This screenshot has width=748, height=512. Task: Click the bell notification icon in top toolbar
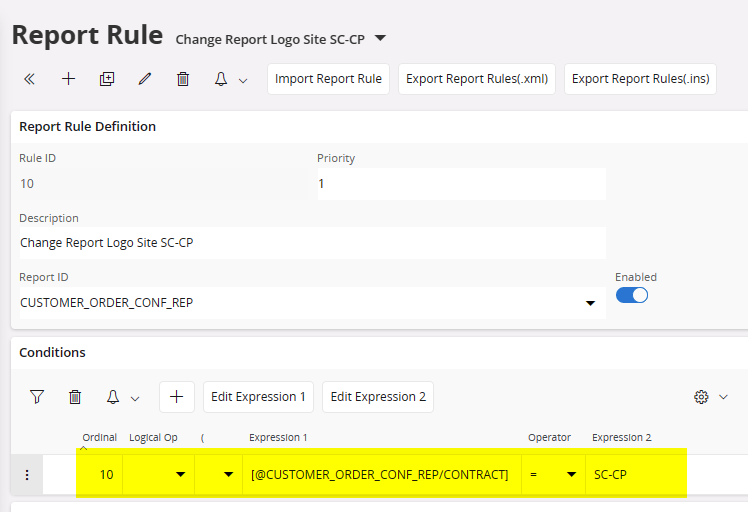pos(222,79)
